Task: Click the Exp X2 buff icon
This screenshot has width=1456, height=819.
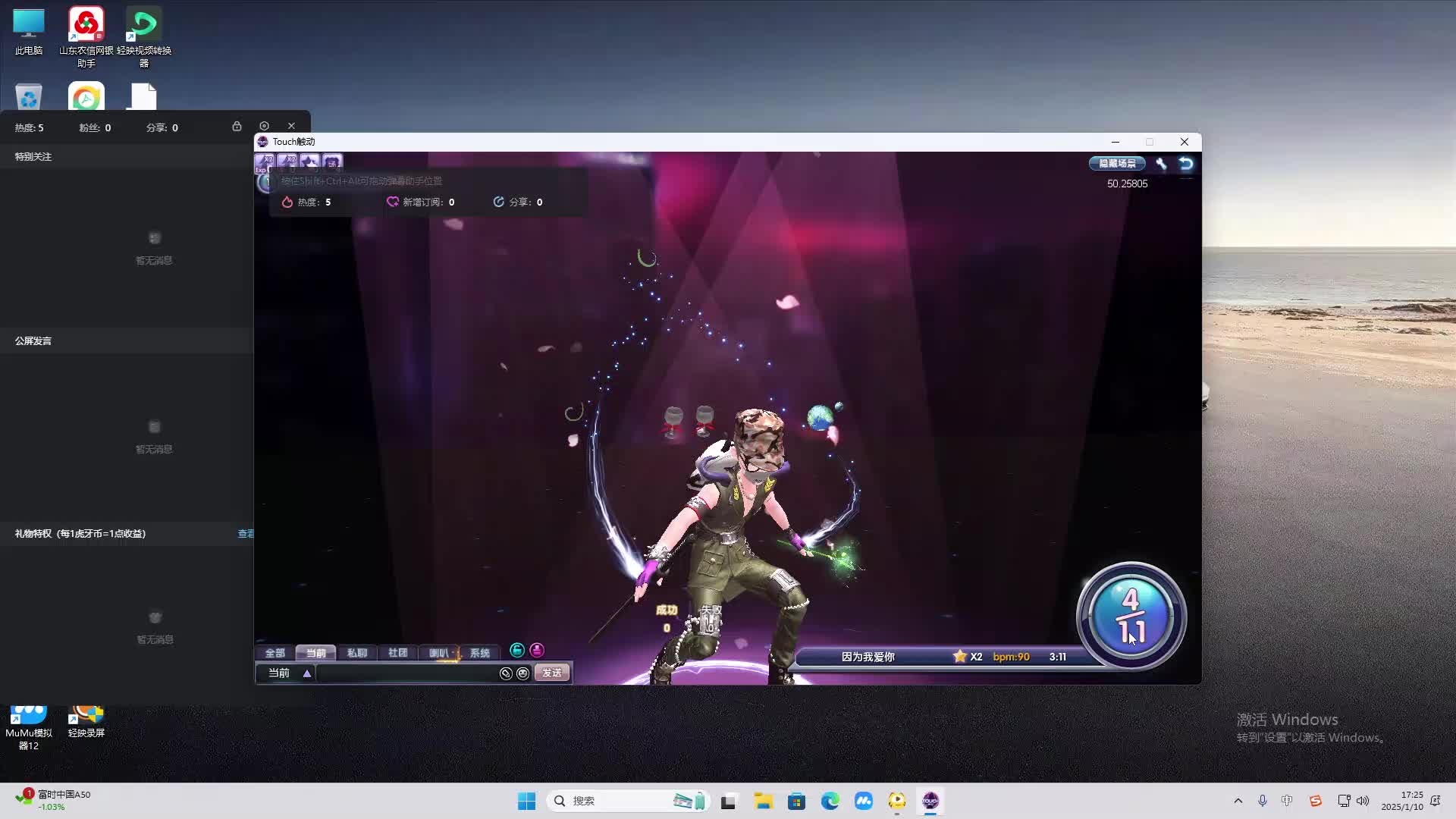Action: pyautogui.click(x=264, y=162)
